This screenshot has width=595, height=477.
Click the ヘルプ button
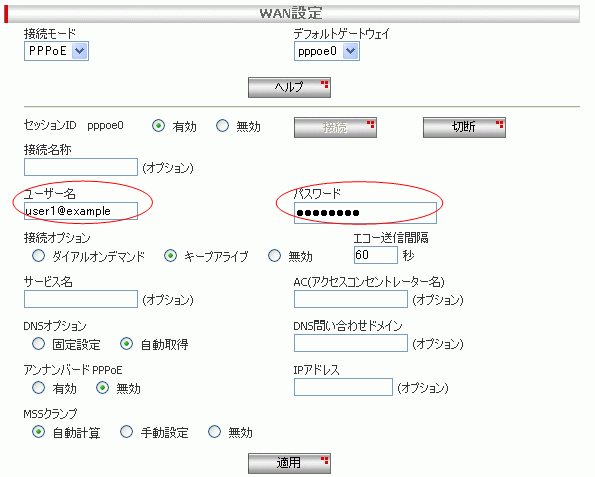[289, 88]
